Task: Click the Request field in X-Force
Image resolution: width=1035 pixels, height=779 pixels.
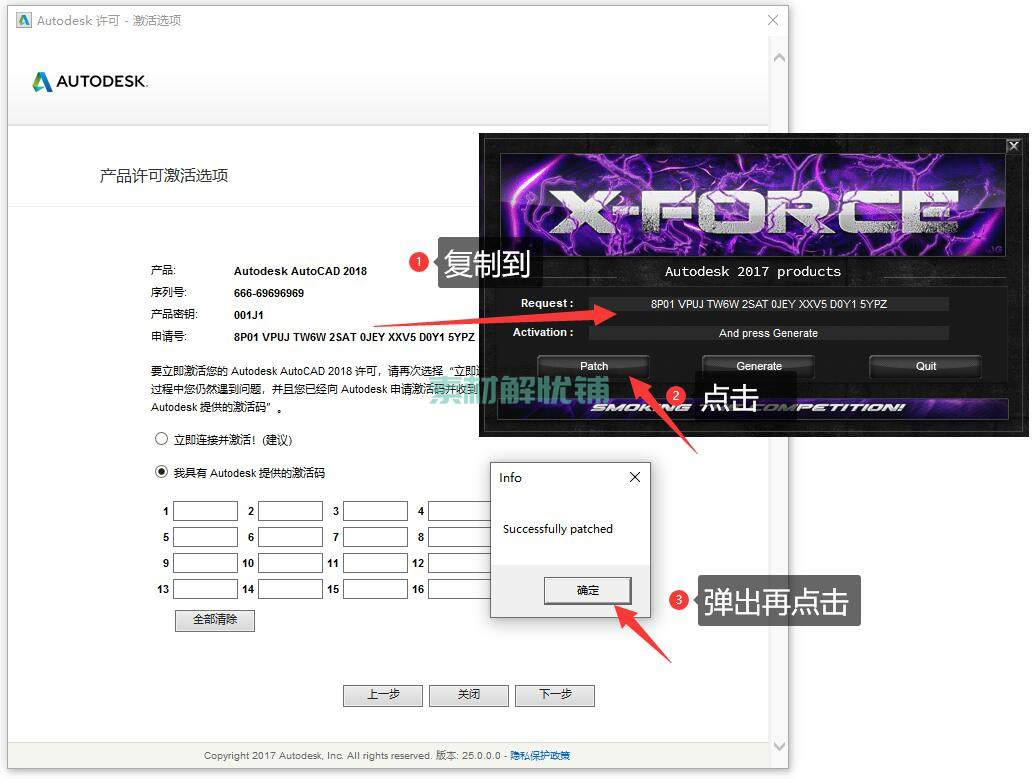Action: tap(769, 304)
